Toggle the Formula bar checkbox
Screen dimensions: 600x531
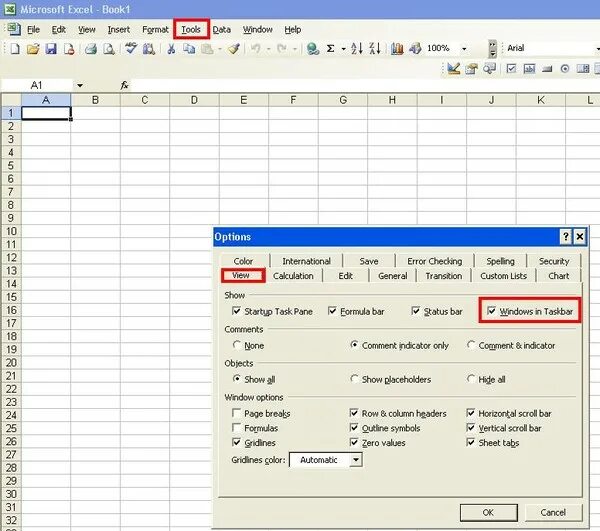click(332, 311)
